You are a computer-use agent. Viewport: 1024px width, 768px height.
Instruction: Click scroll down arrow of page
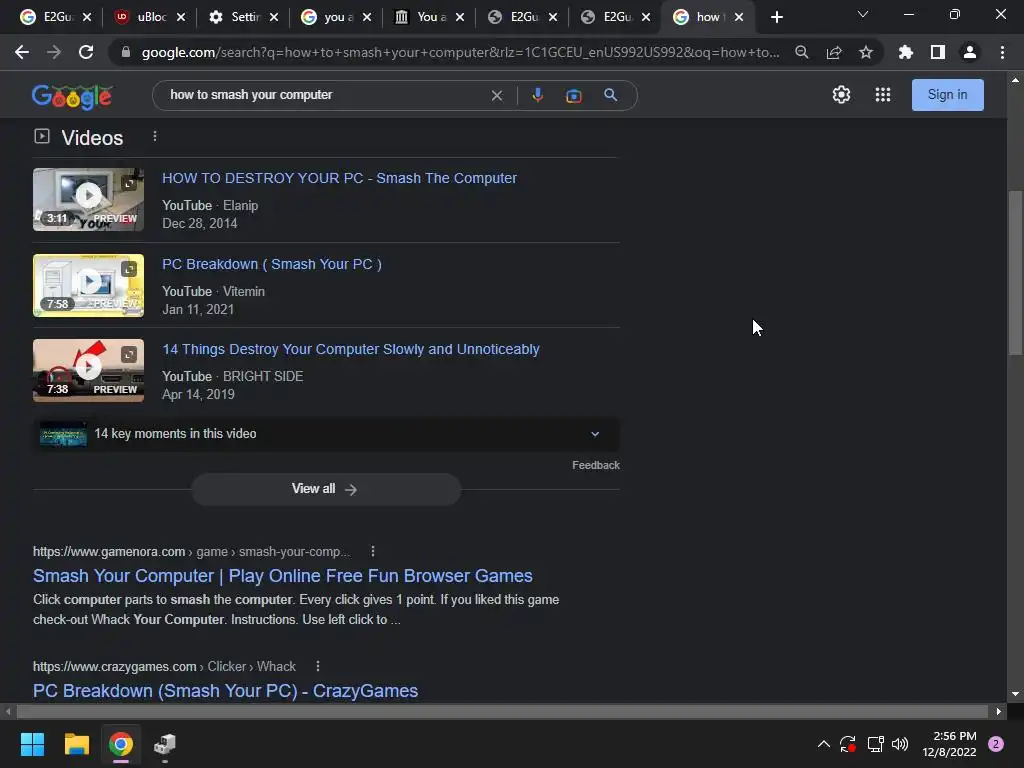(x=1015, y=694)
